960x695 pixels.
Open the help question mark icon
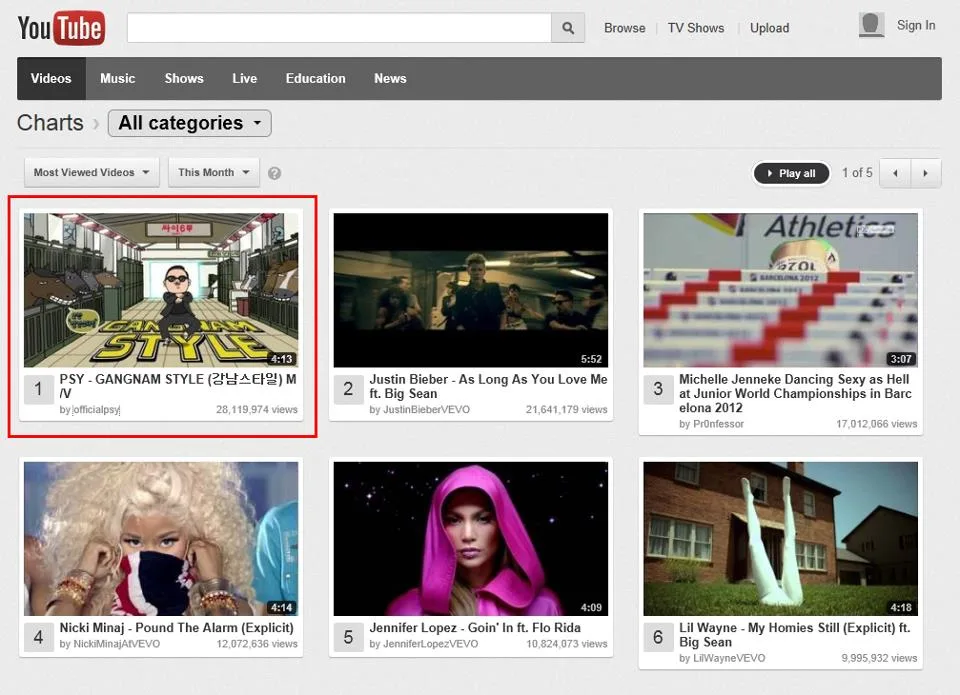click(x=274, y=172)
